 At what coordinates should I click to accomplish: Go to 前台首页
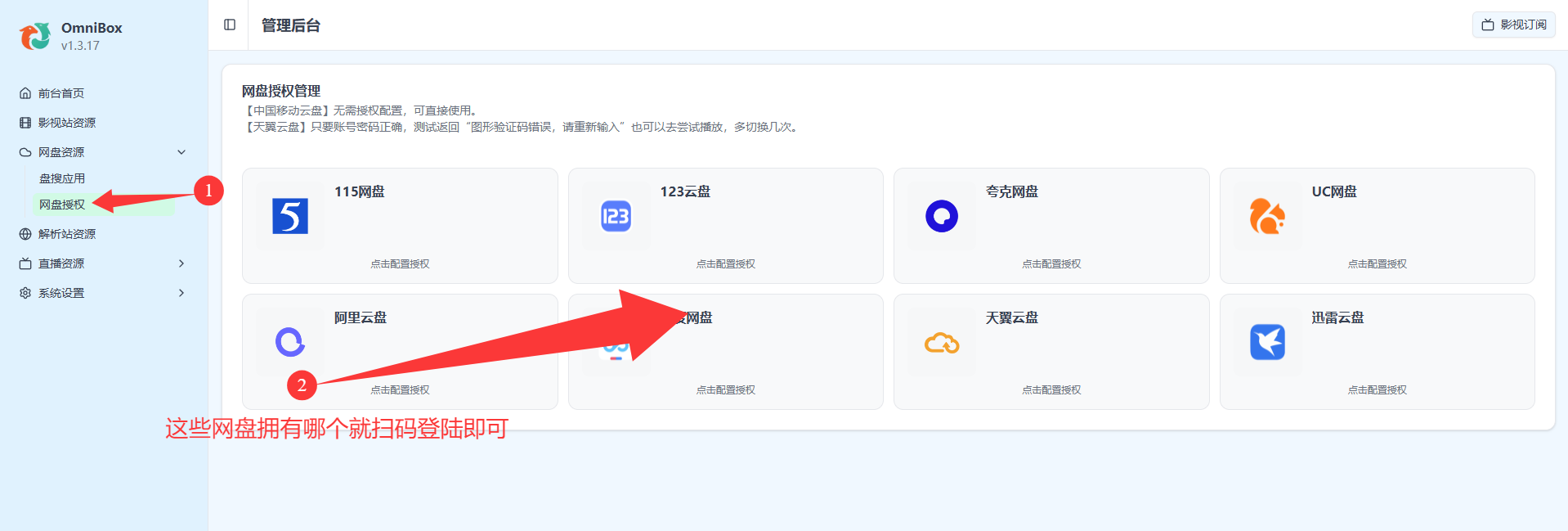(61, 93)
